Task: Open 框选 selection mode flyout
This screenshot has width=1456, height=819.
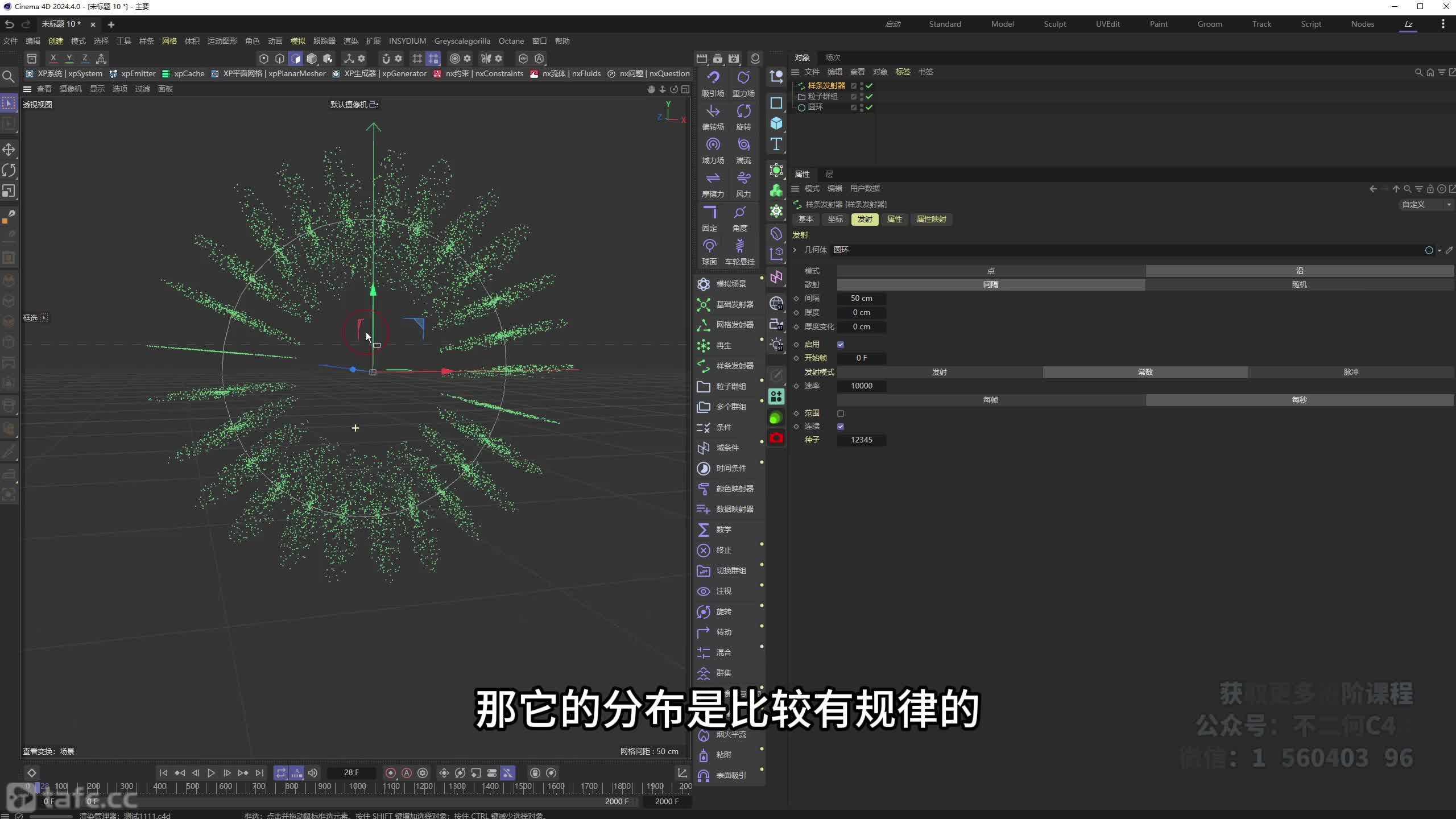Action: [x=44, y=317]
